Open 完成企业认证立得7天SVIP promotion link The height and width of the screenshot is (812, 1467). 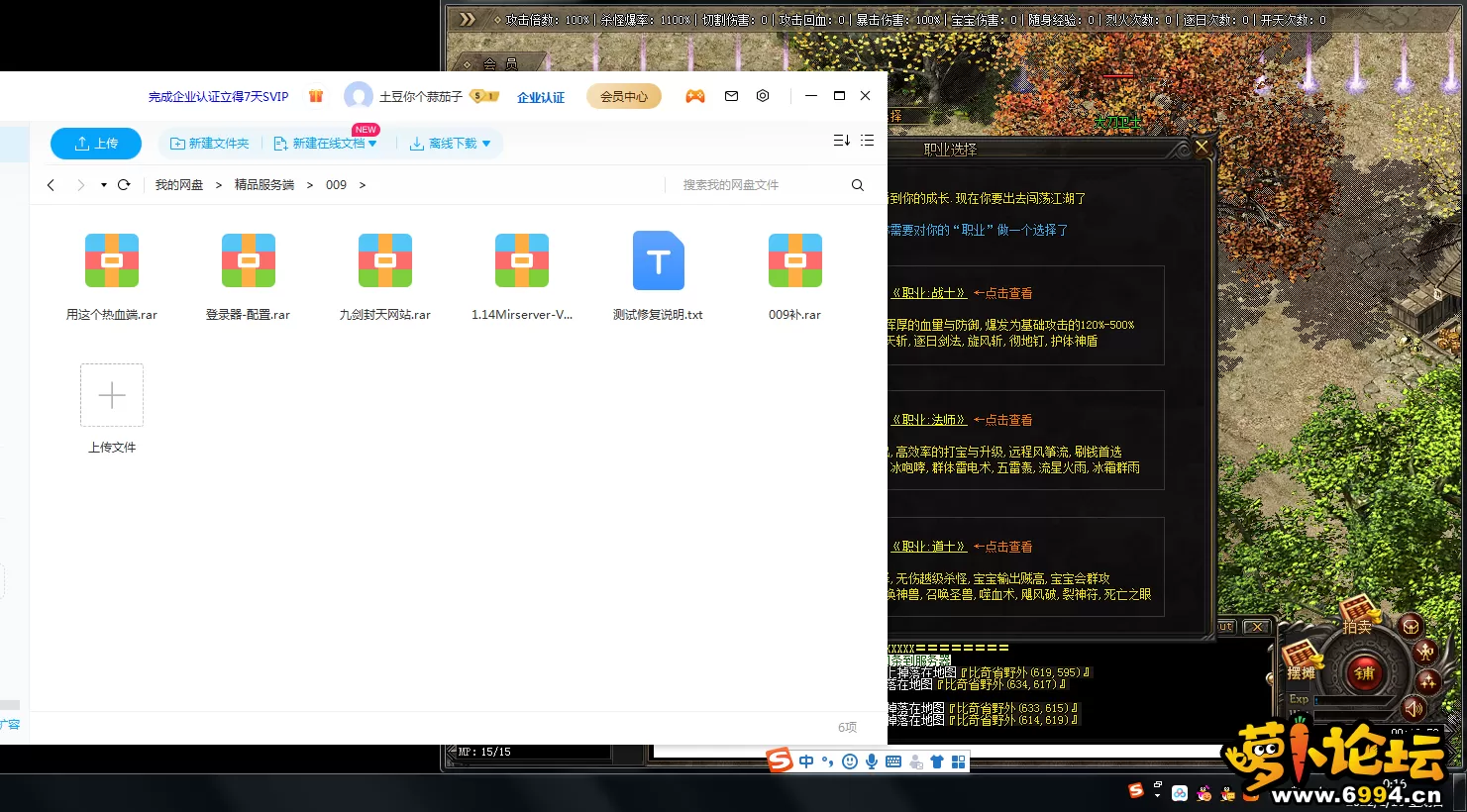(x=218, y=97)
